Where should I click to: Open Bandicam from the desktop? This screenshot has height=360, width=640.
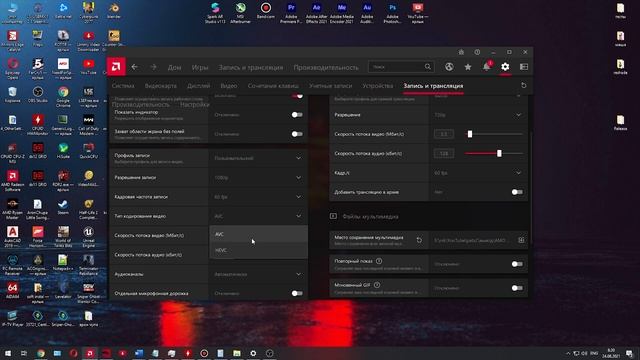[x=266, y=11]
